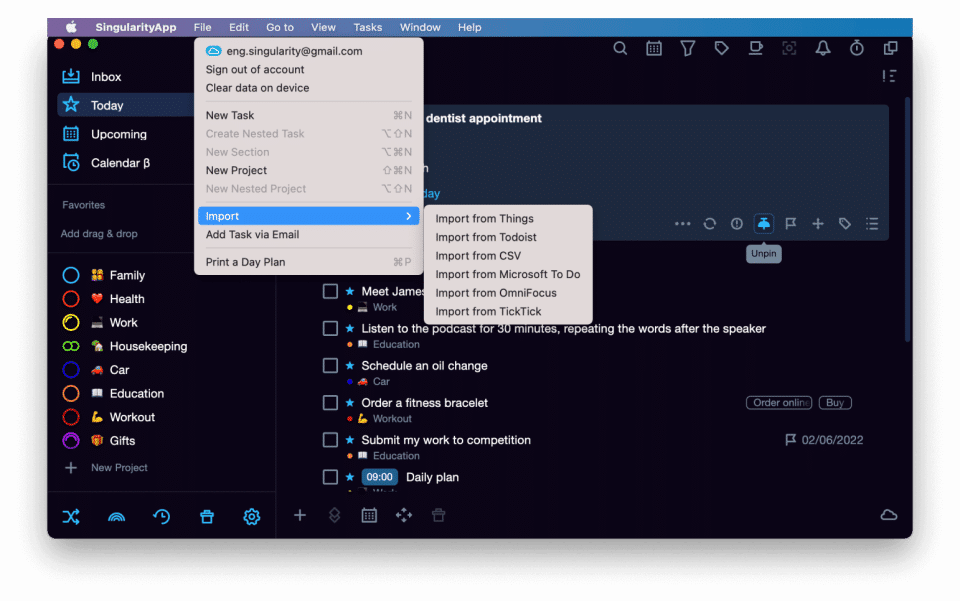Check the Daily plan task checkbox
Screen dimensions: 960x601
click(x=330, y=477)
